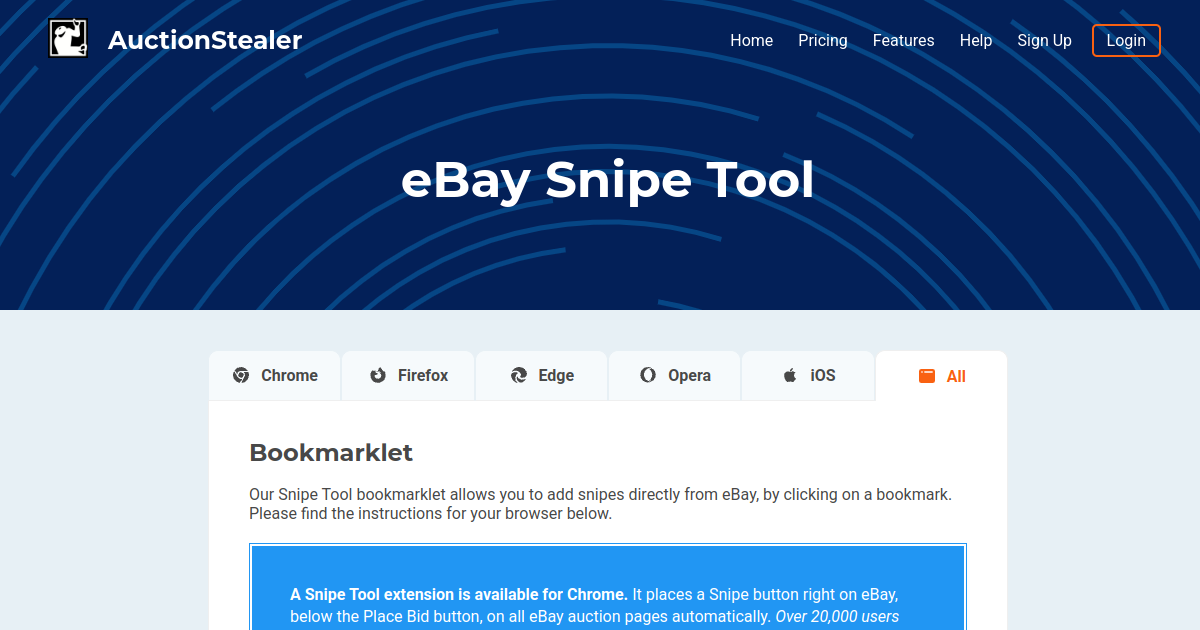Viewport: 1200px width, 630px height.
Task: Switch to the Firefox instructions tab
Action: (407, 375)
